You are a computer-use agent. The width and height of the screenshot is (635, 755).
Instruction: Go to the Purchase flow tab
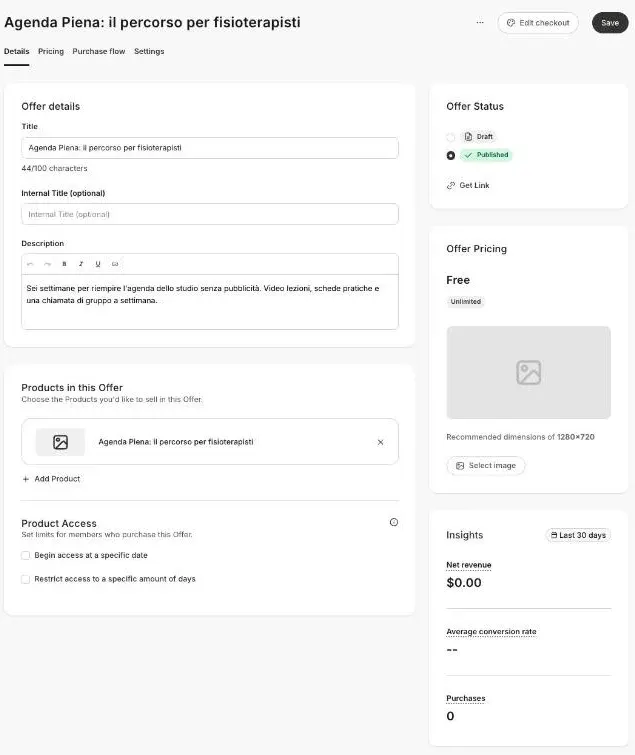[99, 51]
